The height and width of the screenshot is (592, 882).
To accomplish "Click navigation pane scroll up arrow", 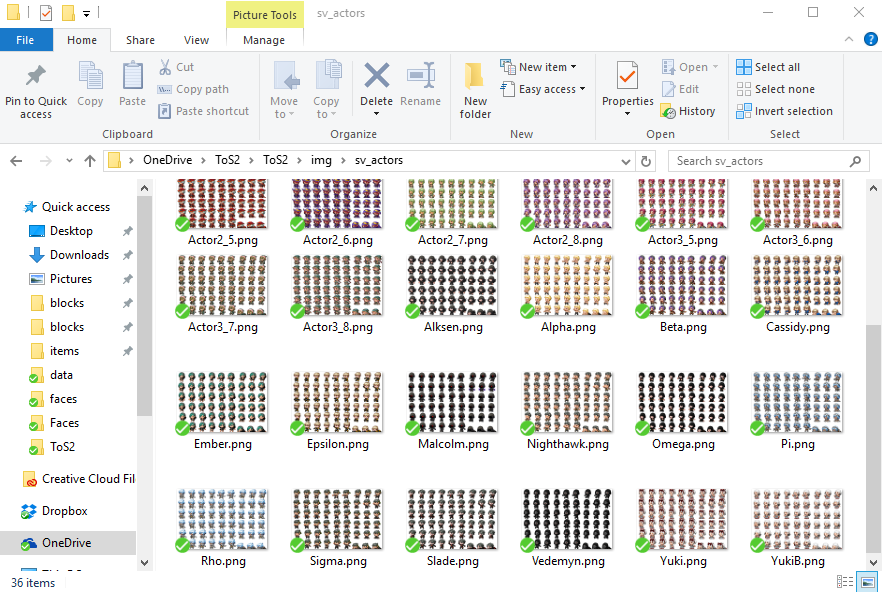I will pyautogui.click(x=145, y=188).
